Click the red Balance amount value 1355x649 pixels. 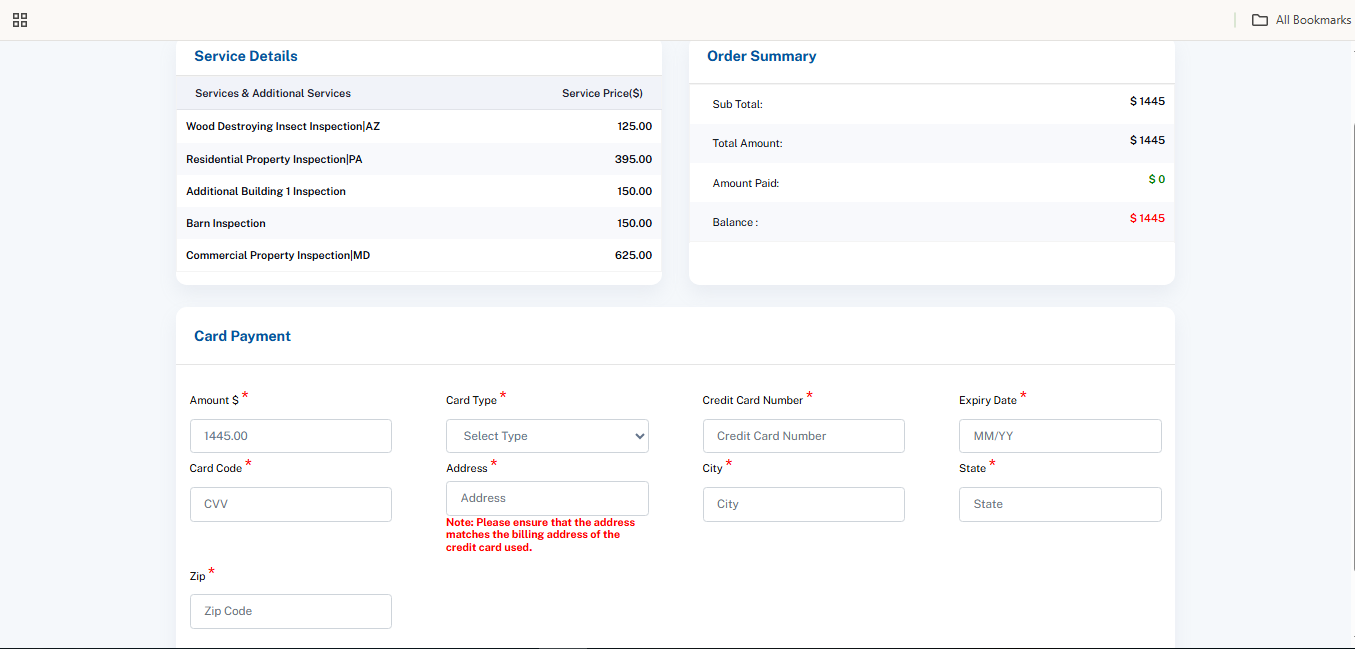click(1147, 218)
